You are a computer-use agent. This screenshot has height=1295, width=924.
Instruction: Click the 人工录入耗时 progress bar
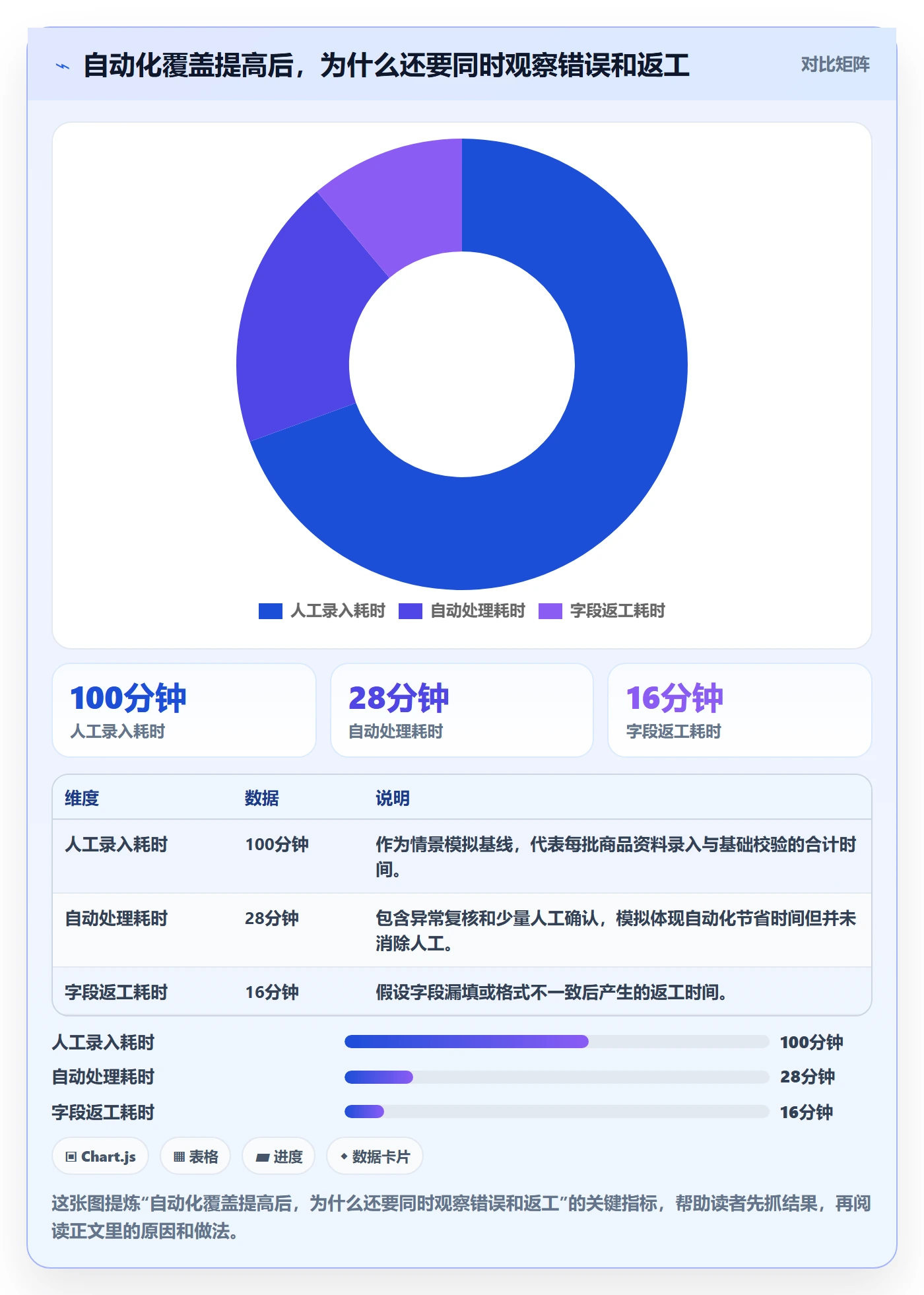click(556, 1042)
